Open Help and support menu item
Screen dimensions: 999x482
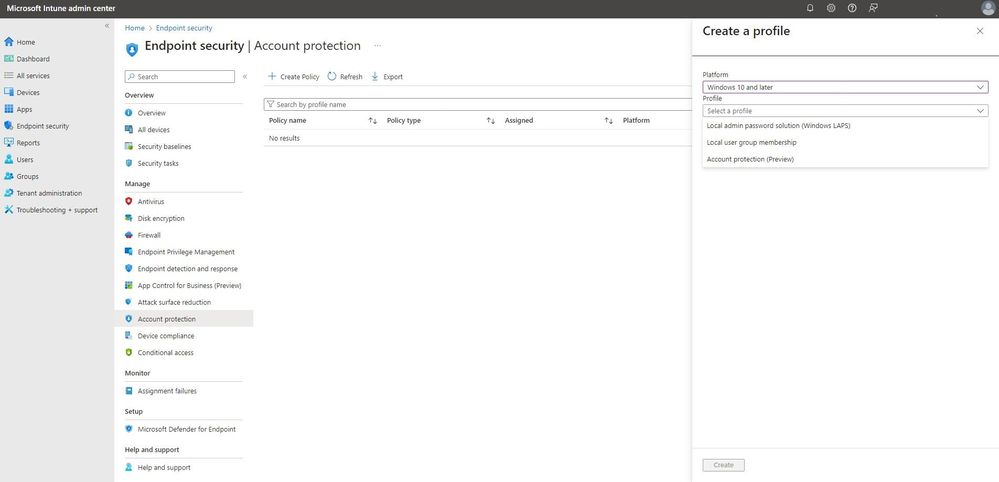(164, 467)
